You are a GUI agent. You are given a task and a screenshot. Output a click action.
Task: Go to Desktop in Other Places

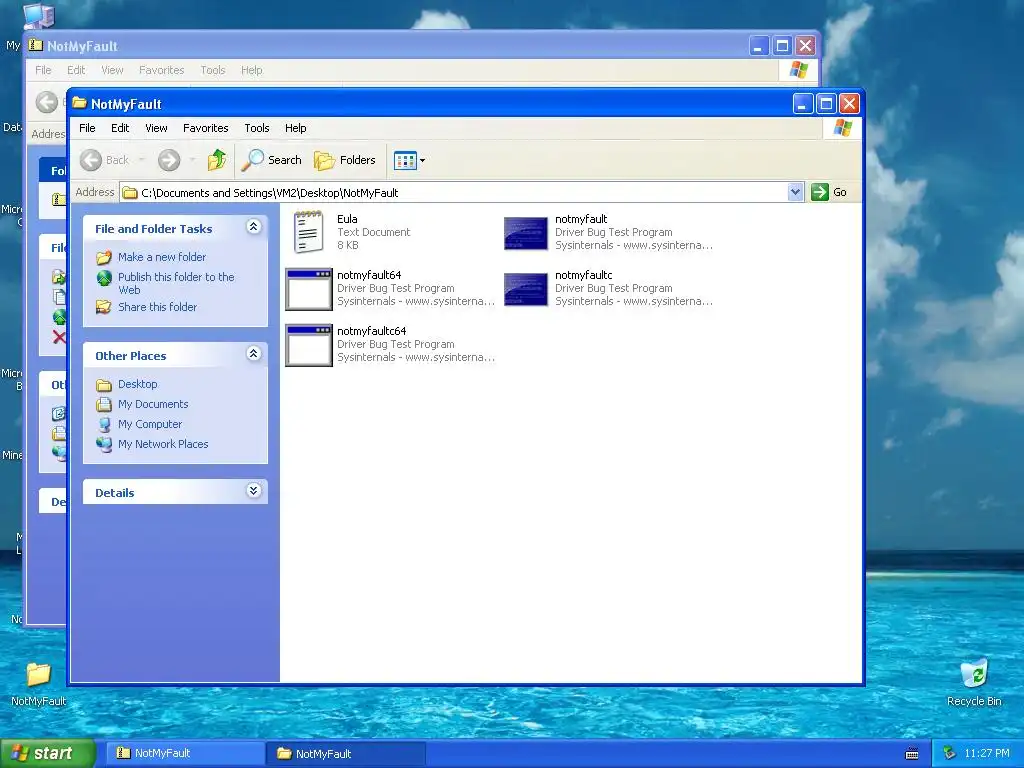pos(137,384)
